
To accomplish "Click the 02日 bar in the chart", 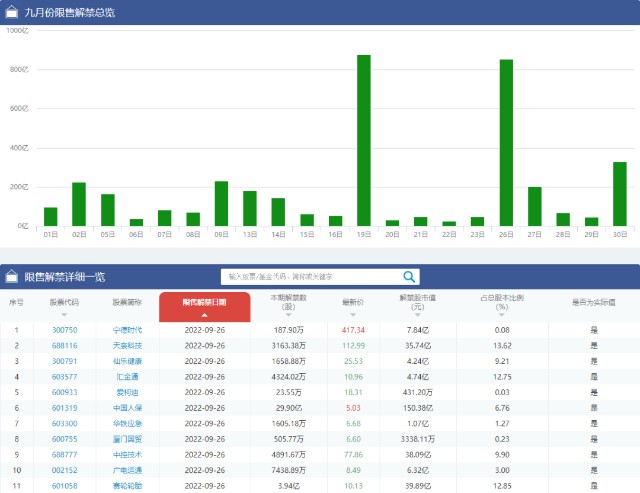I will click(x=79, y=204).
